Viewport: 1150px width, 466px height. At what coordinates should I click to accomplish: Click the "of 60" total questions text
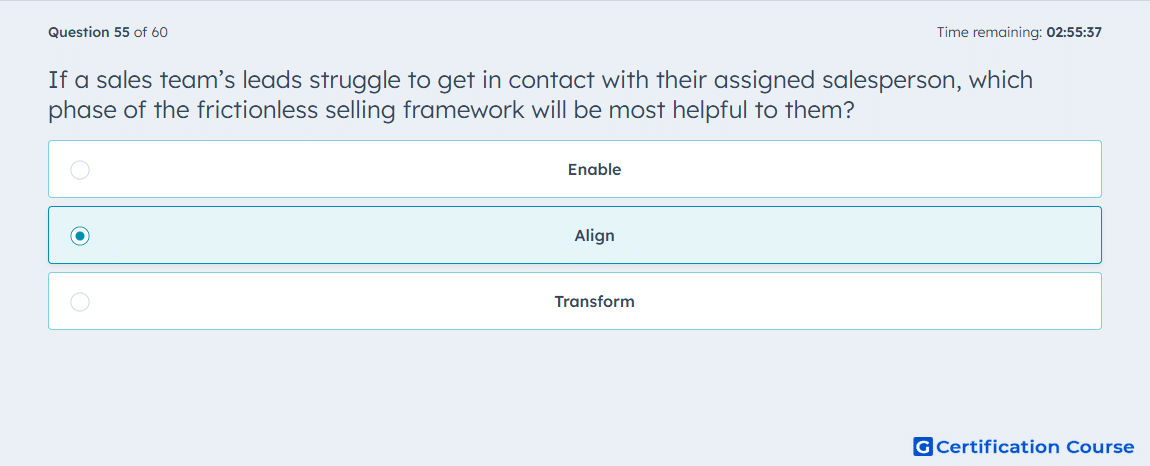[150, 32]
